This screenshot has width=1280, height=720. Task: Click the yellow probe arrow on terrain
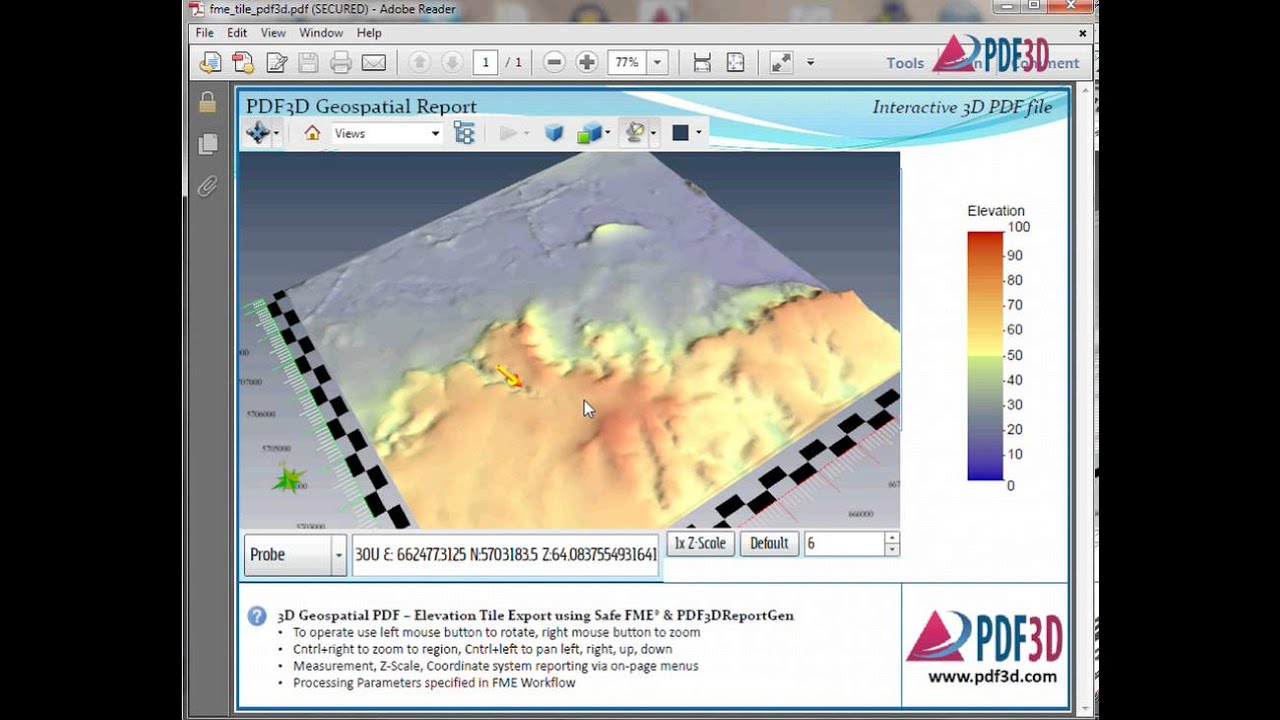510,377
